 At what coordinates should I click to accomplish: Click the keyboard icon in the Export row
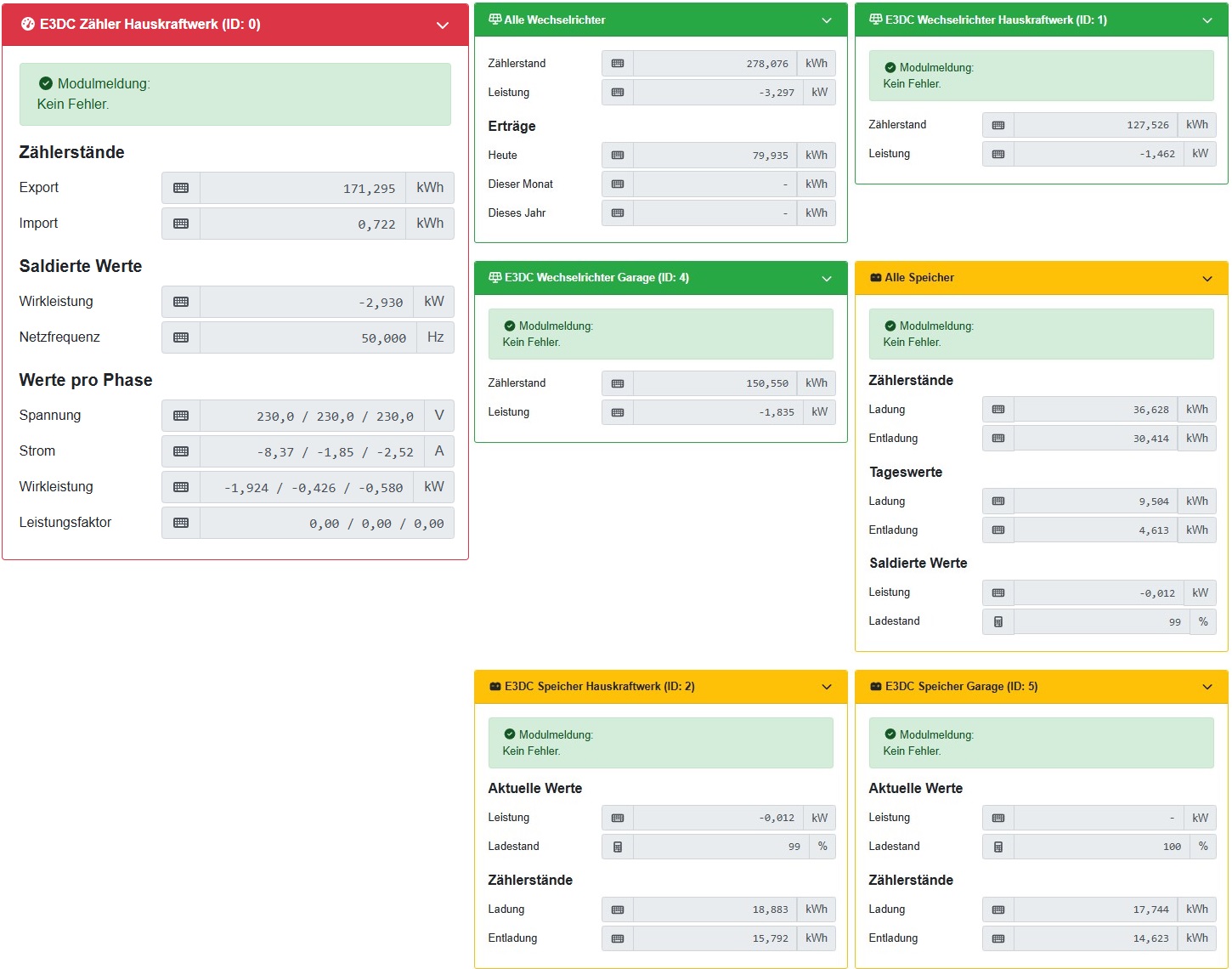coord(181,188)
